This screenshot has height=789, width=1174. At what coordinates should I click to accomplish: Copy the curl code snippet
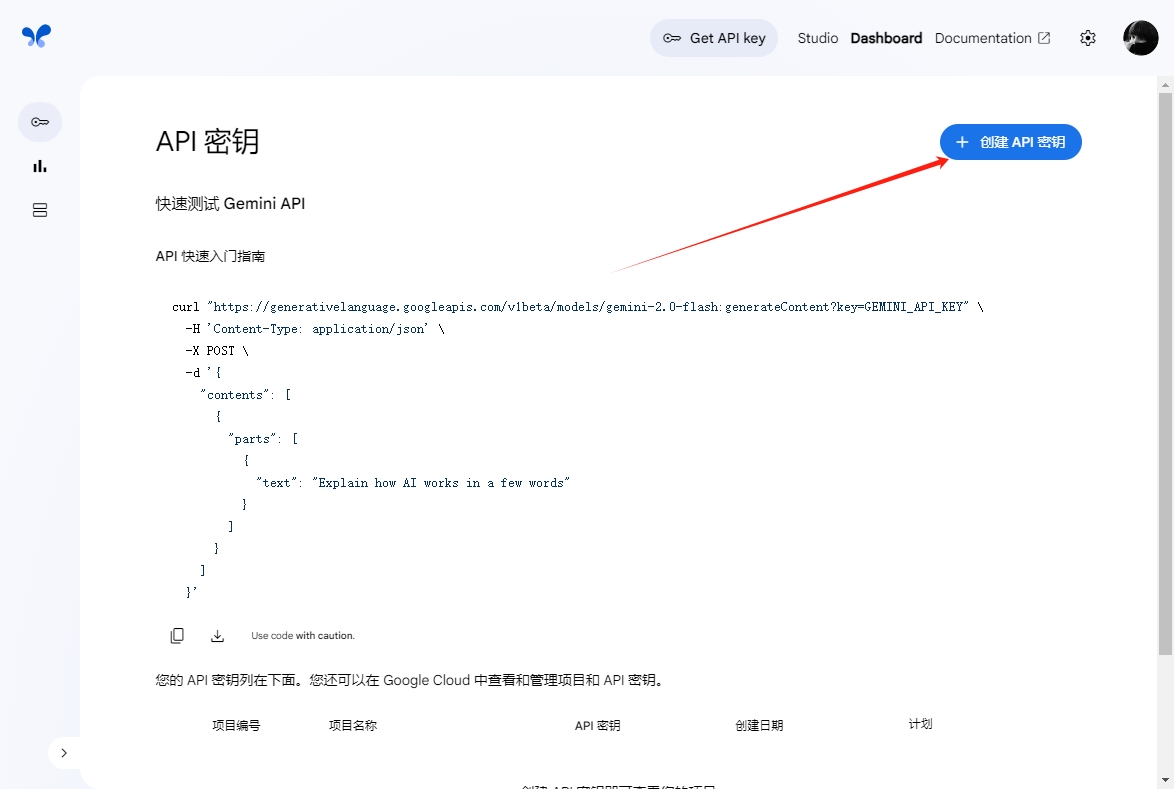click(177, 636)
